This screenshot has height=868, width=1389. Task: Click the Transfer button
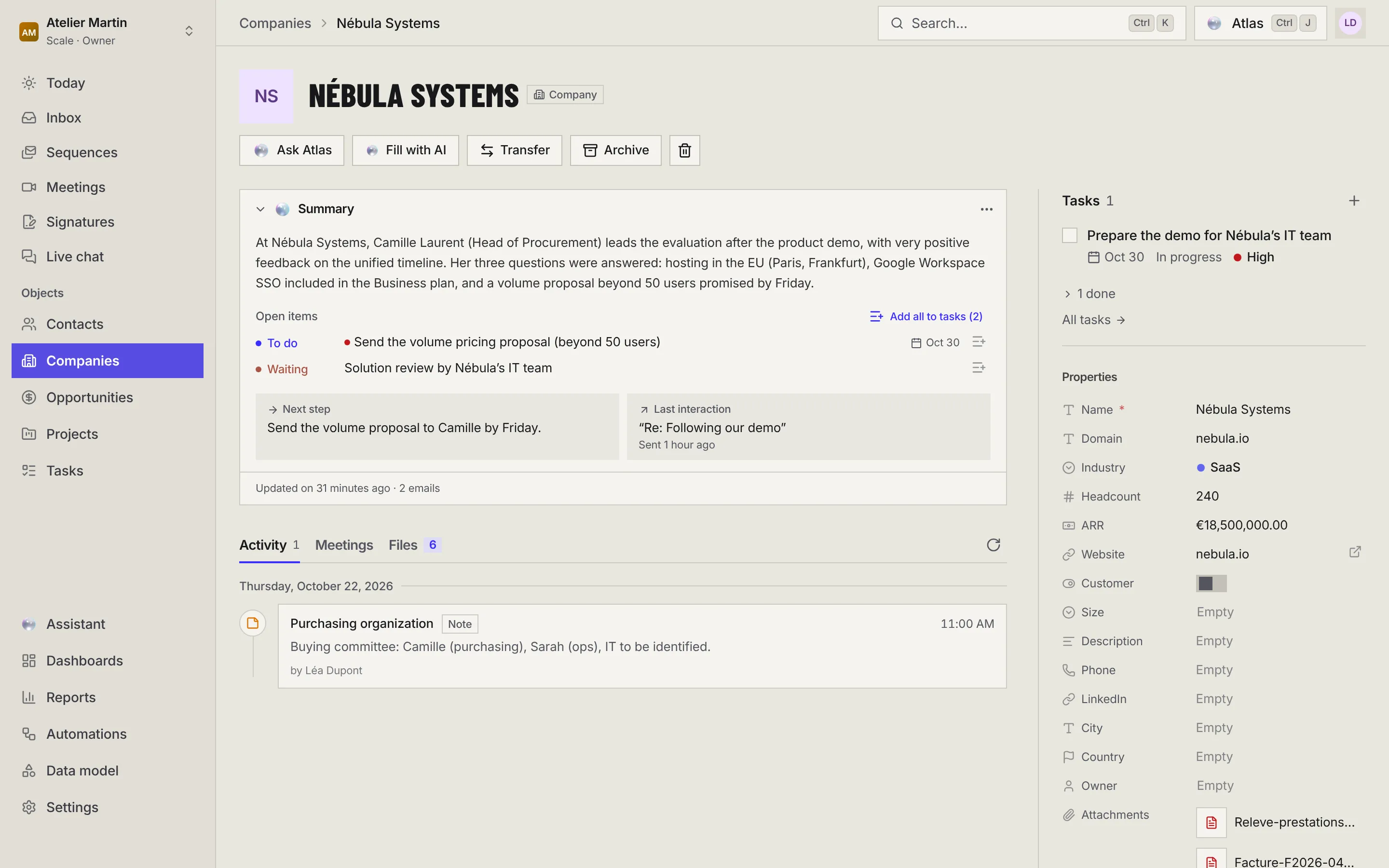click(x=514, y=150)
